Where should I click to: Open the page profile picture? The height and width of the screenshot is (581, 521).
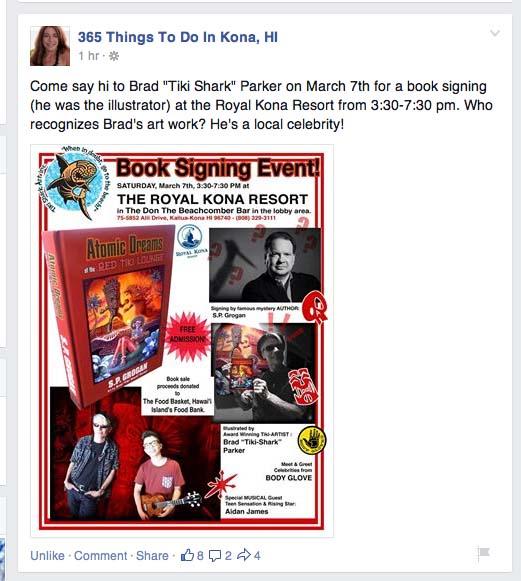50,46
